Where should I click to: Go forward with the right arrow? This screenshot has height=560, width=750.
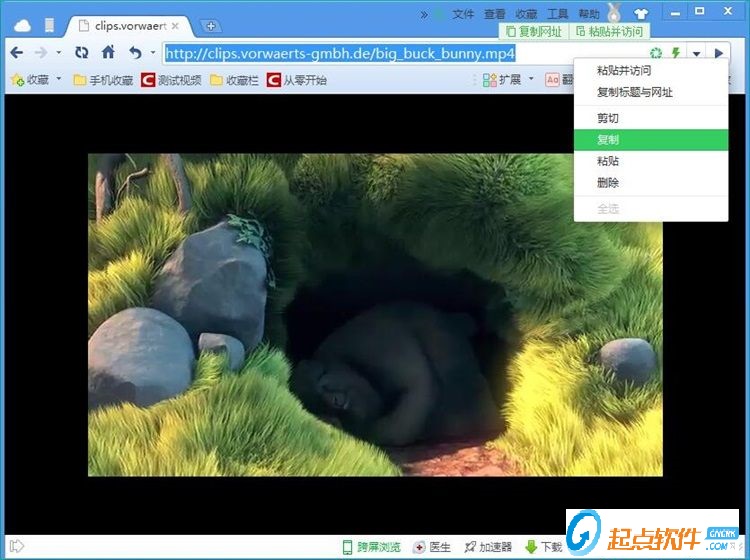pyautogui.click(x=41, y=53)
